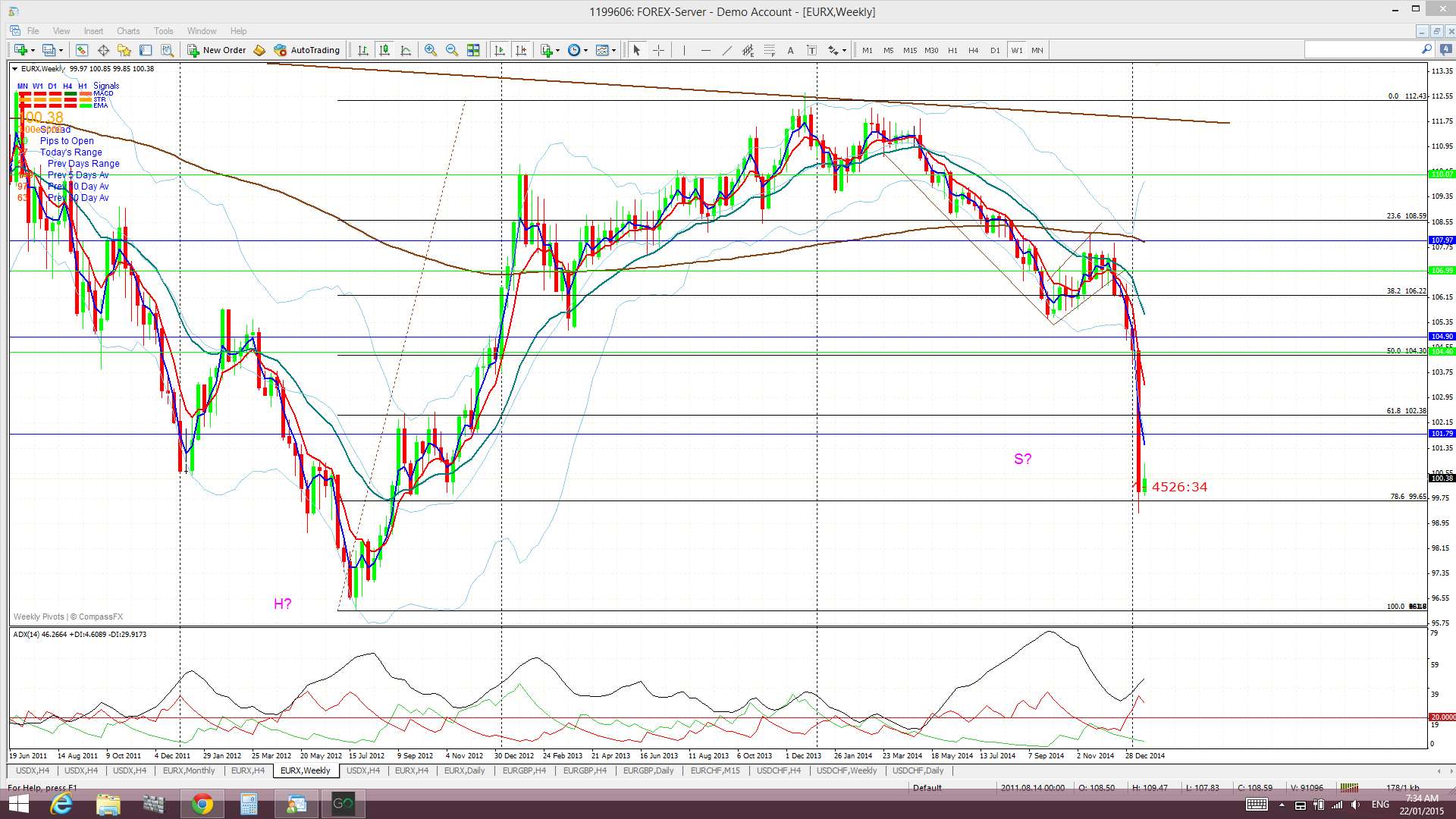Viewport: 1456px width, 819px height.
Task: Select the Crosshair cursor tool
Action: (x=658, y=50)
